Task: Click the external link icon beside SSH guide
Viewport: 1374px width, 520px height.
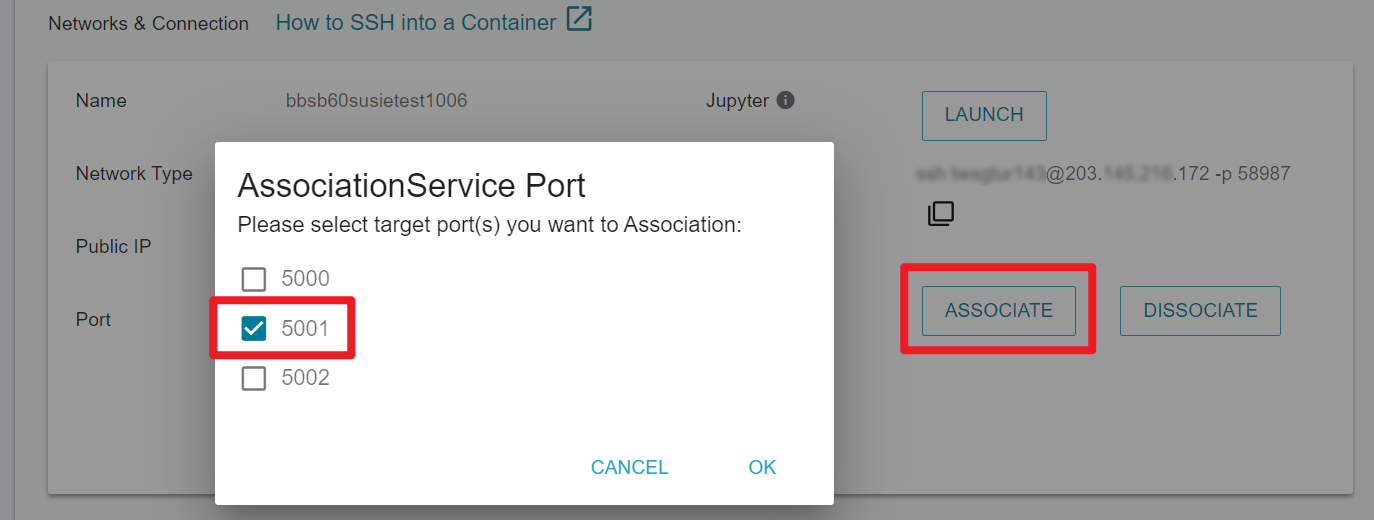Action: tap(579, 19)
